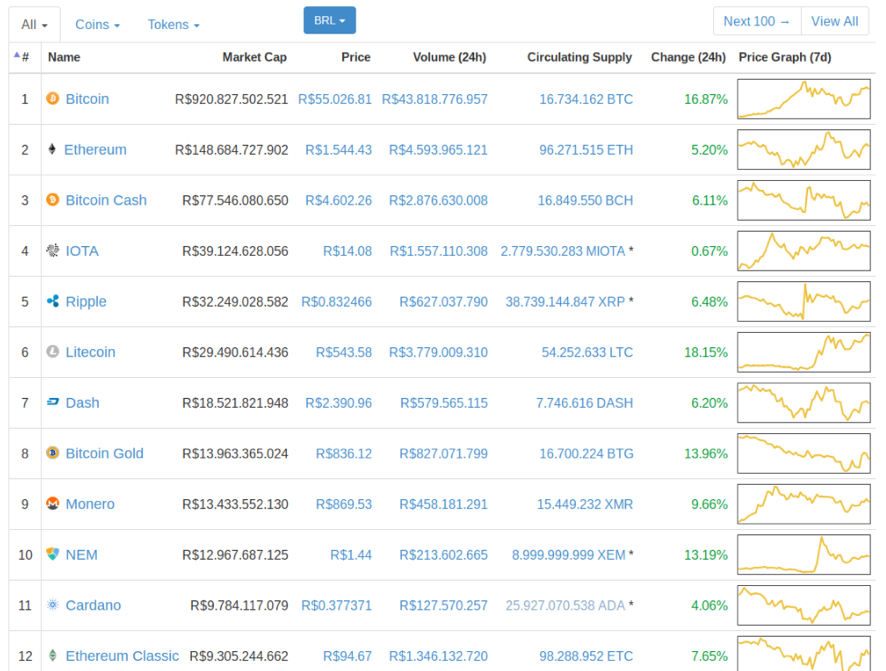Click the NEM logo icon
Viewport: 886px width, 671px height.
point(53,554)
